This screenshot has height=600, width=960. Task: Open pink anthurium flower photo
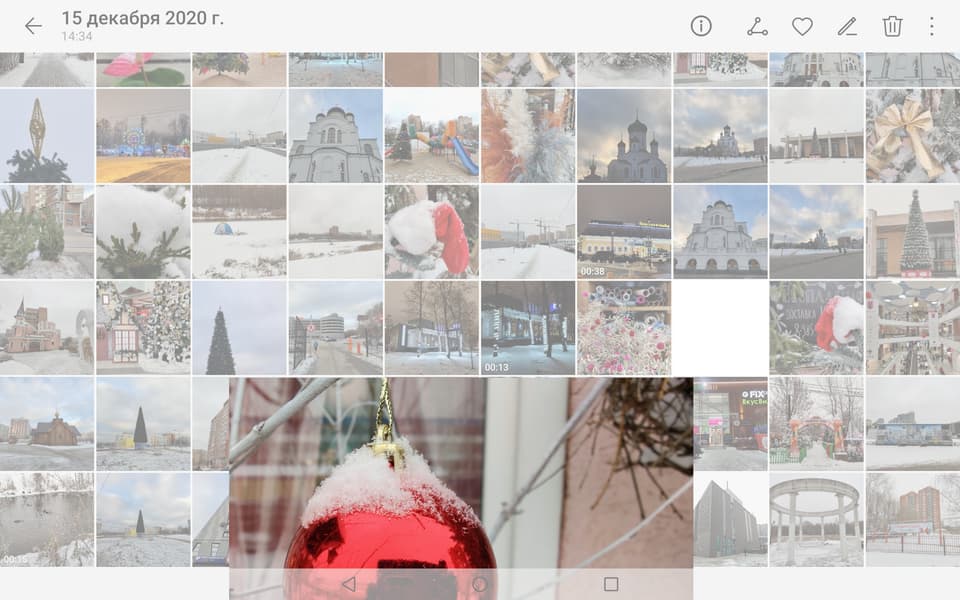(x=143, y=69)
